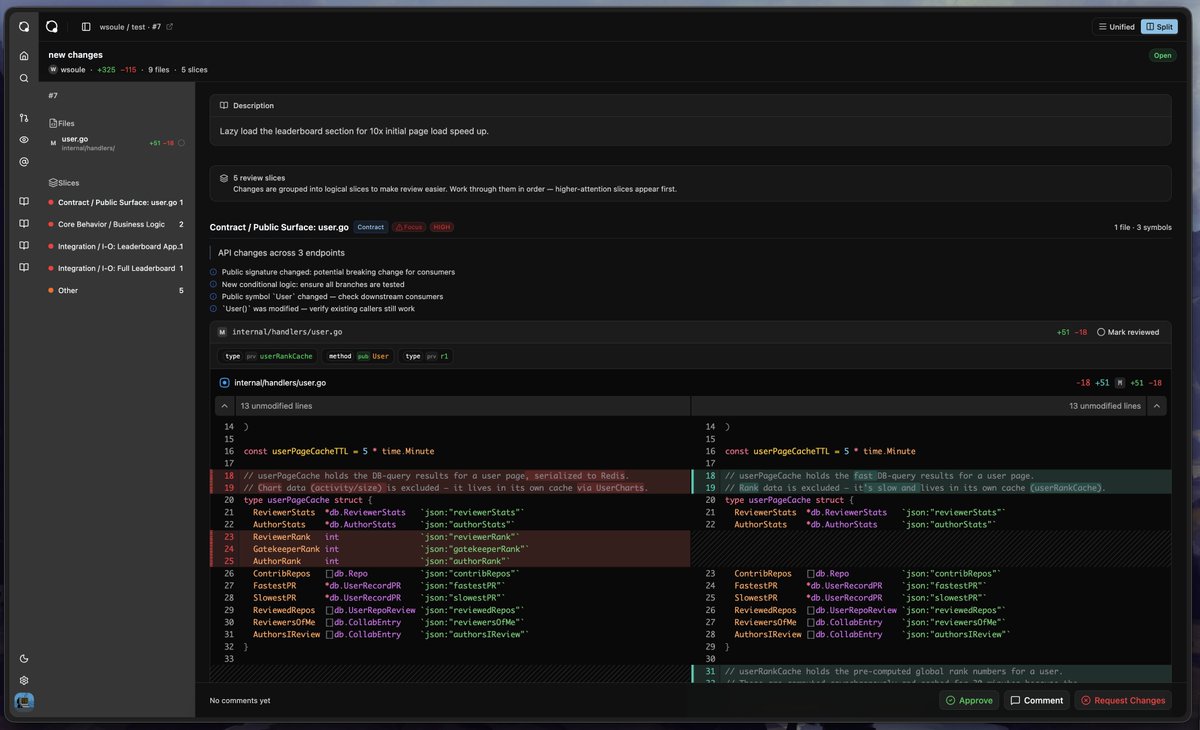Click the wsoule author avatar
The image size is (1200, 730).
pyautogui.click(x=53, y=70)
